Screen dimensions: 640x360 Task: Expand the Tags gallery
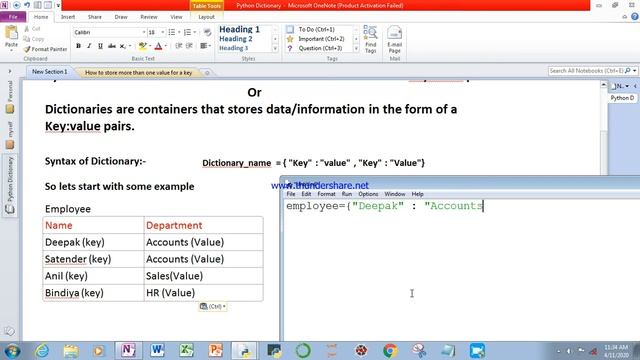pos(356,49)
